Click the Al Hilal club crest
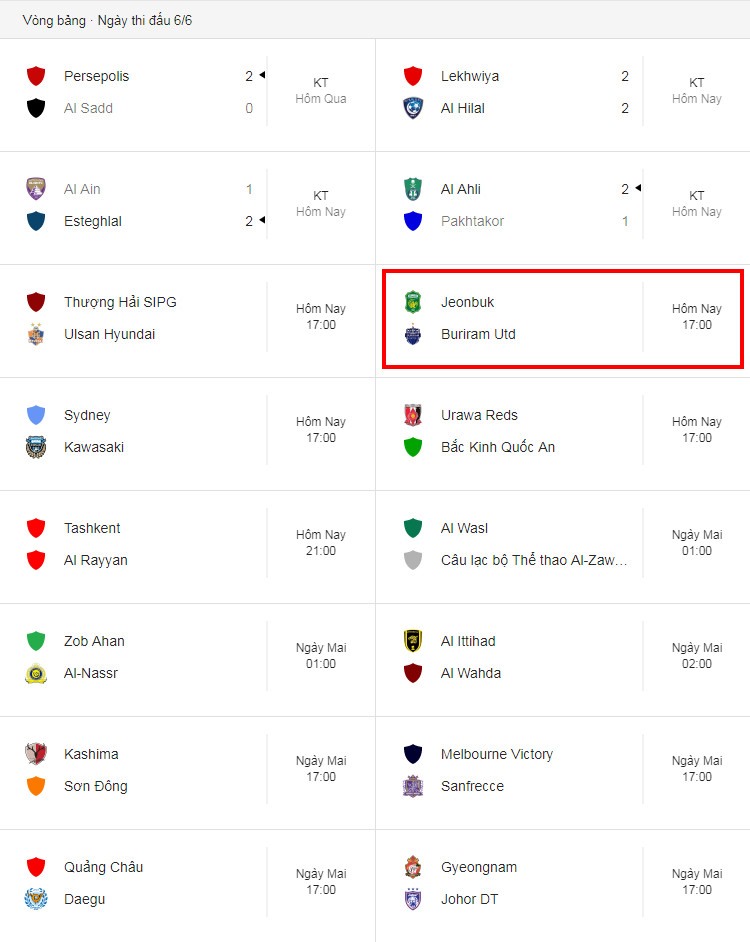The height and width of the screenshot is (942, 750). pyautogui.click(x=413, y=108)
